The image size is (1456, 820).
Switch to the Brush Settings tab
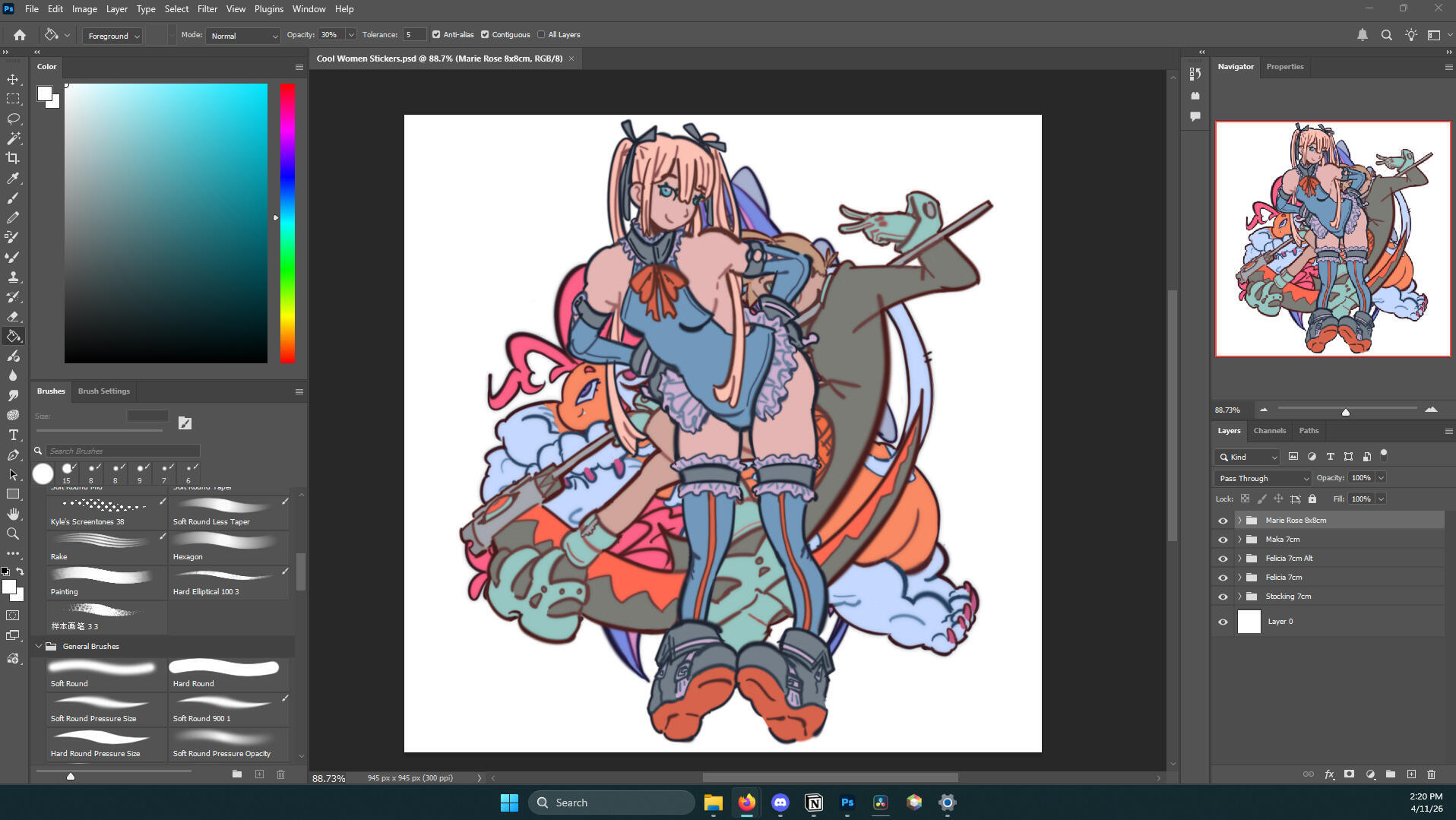coord(104,391)
